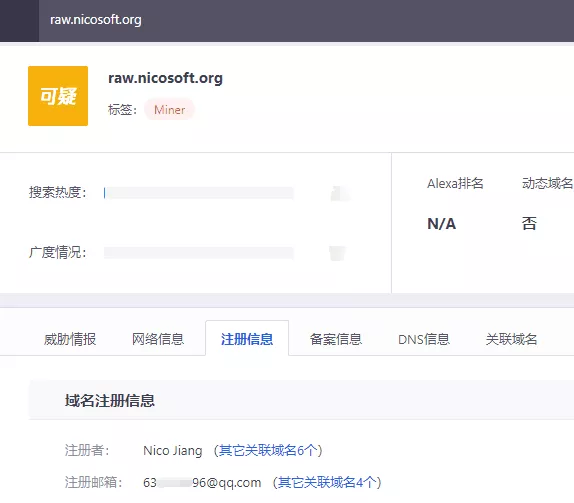Click the 搜索热度 progress bar
The image size is (574, 503).
[x=199, y=193]
